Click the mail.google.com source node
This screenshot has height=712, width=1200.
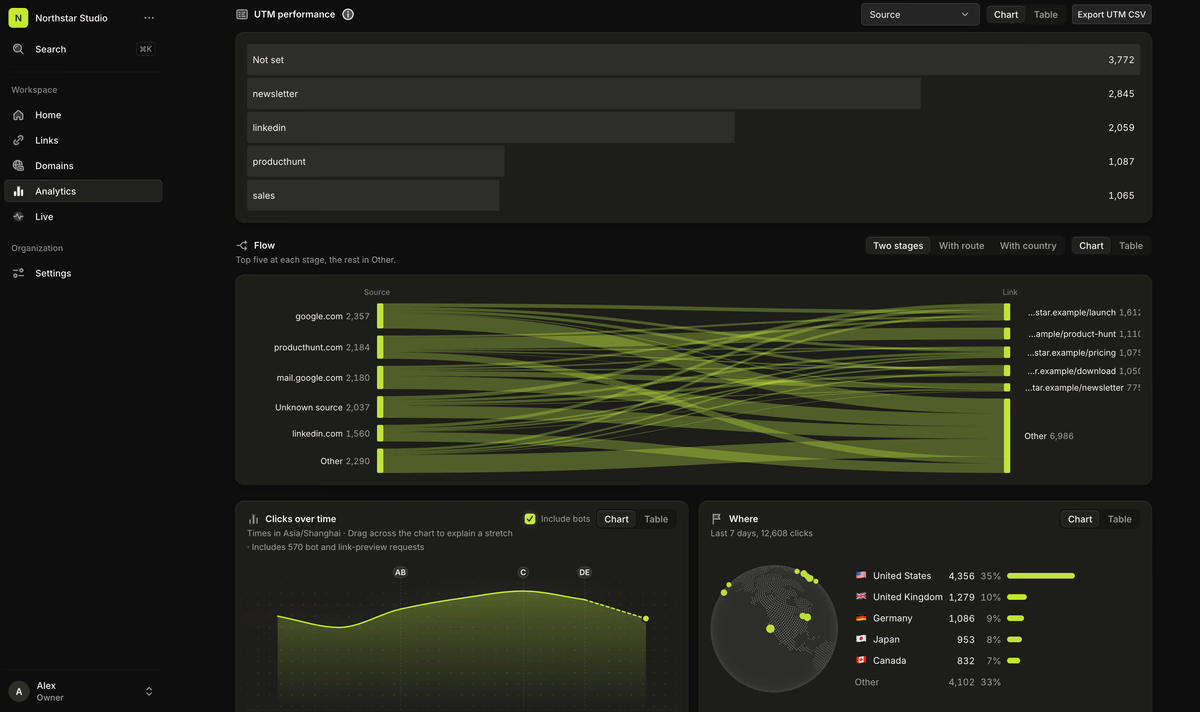[380, 378]
